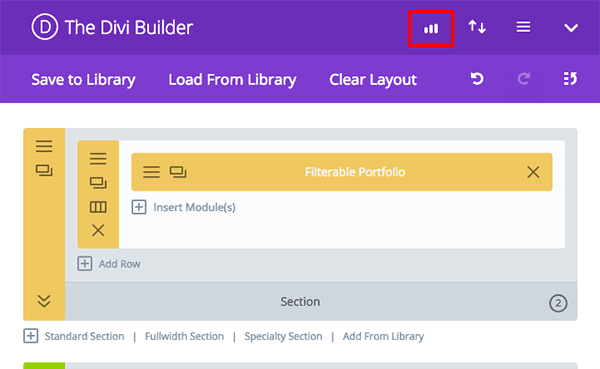Image resolution: width=600 pixels, height=369 pixels.
Task: Open section settings hamburger icon on yellow bar
Action: pyautogui.click(x=44, y=146)
